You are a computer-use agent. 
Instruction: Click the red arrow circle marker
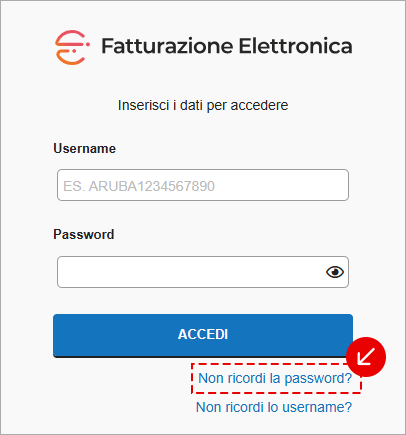[x=366, y=357]
